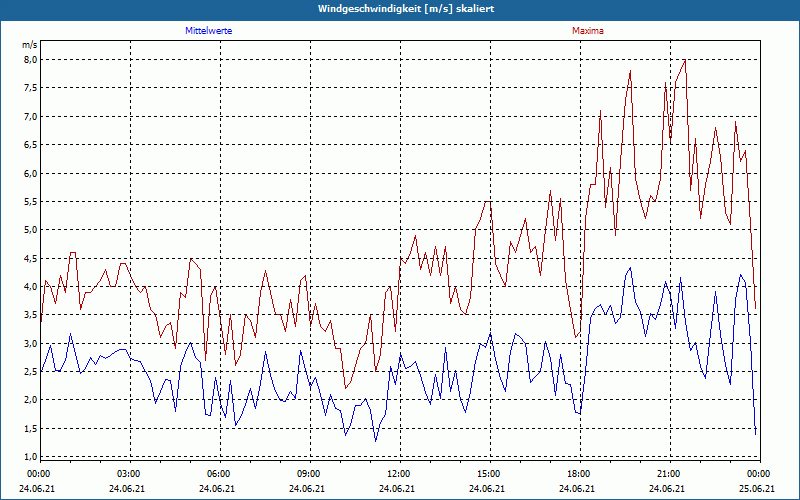Image resolution: width=800 pixels, height=500 pixels.
Task: Select the m/s unit label
Action: point(30,45)
